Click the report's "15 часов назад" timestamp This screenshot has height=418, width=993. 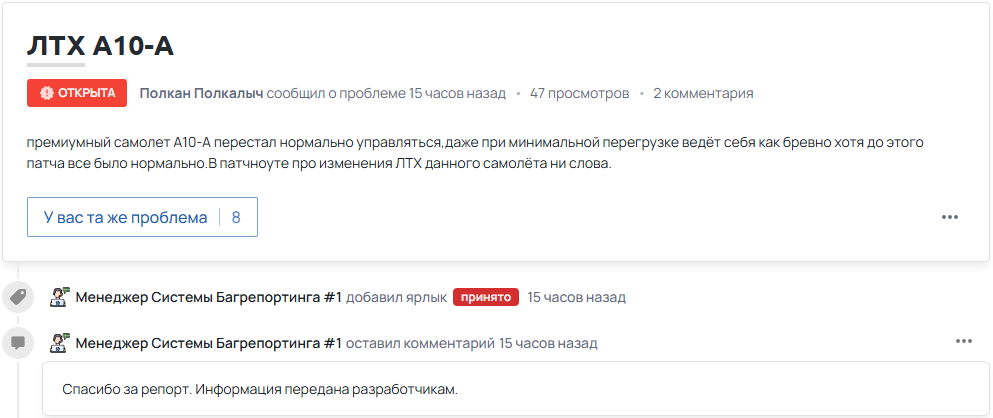(457, 93)
